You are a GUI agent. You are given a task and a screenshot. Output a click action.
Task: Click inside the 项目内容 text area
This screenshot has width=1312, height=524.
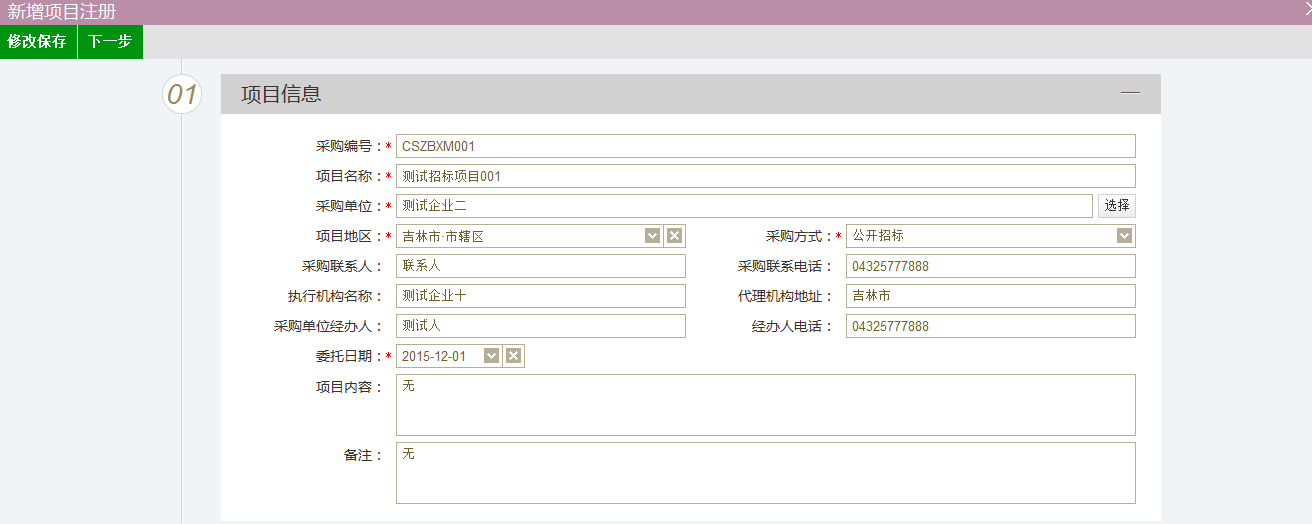[x=765, y=405]
